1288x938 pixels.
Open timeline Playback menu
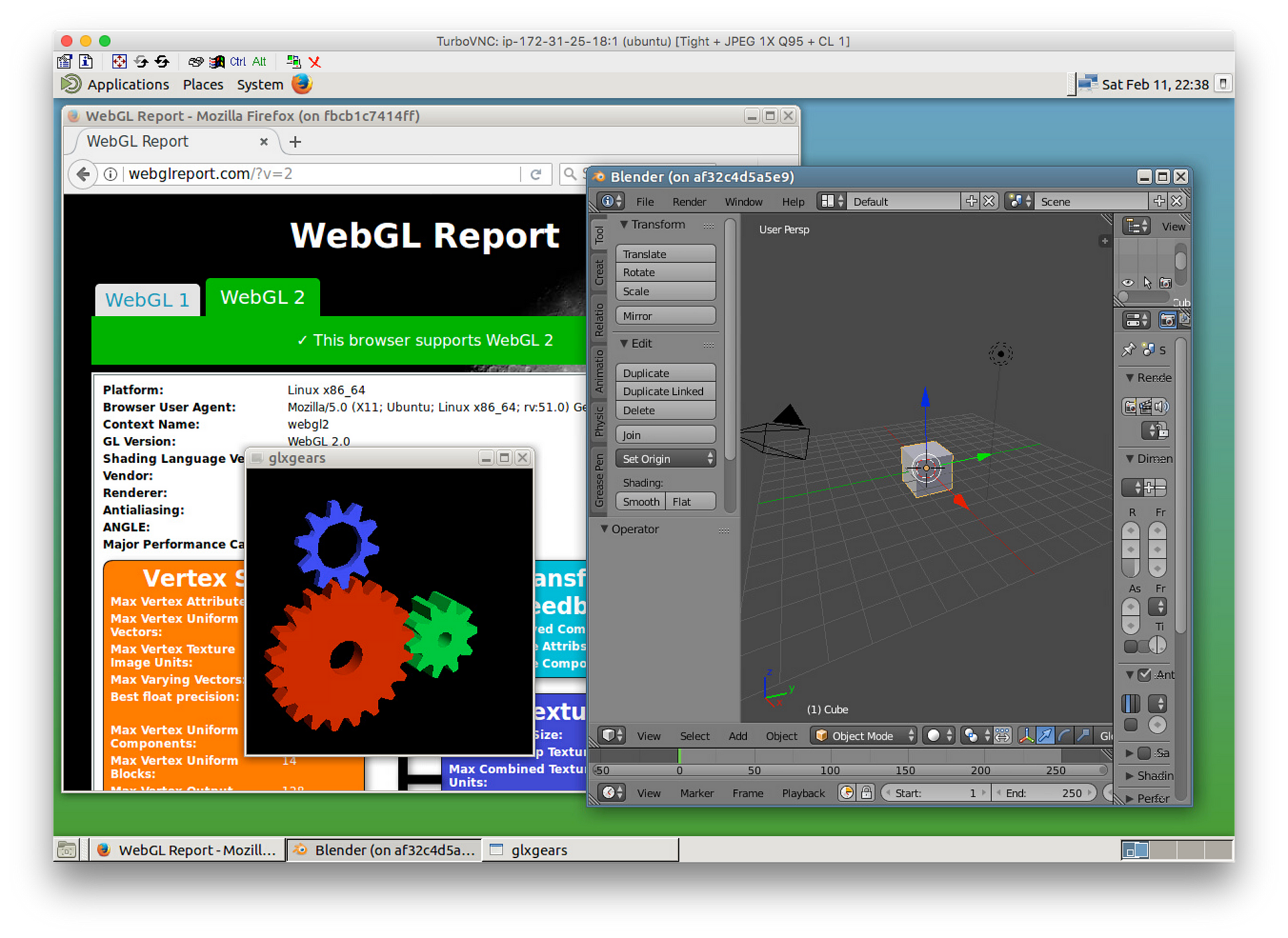(803, 793)
